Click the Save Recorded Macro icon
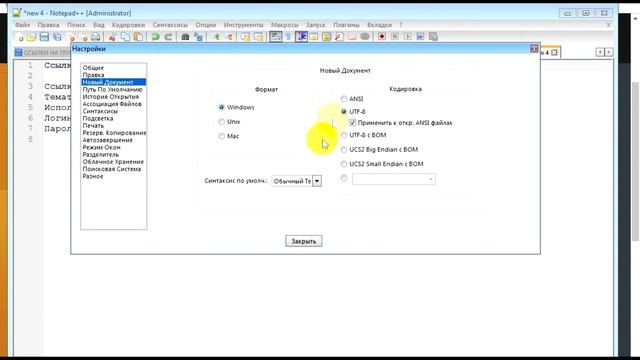The image size is (640, 360). (433, 37)
